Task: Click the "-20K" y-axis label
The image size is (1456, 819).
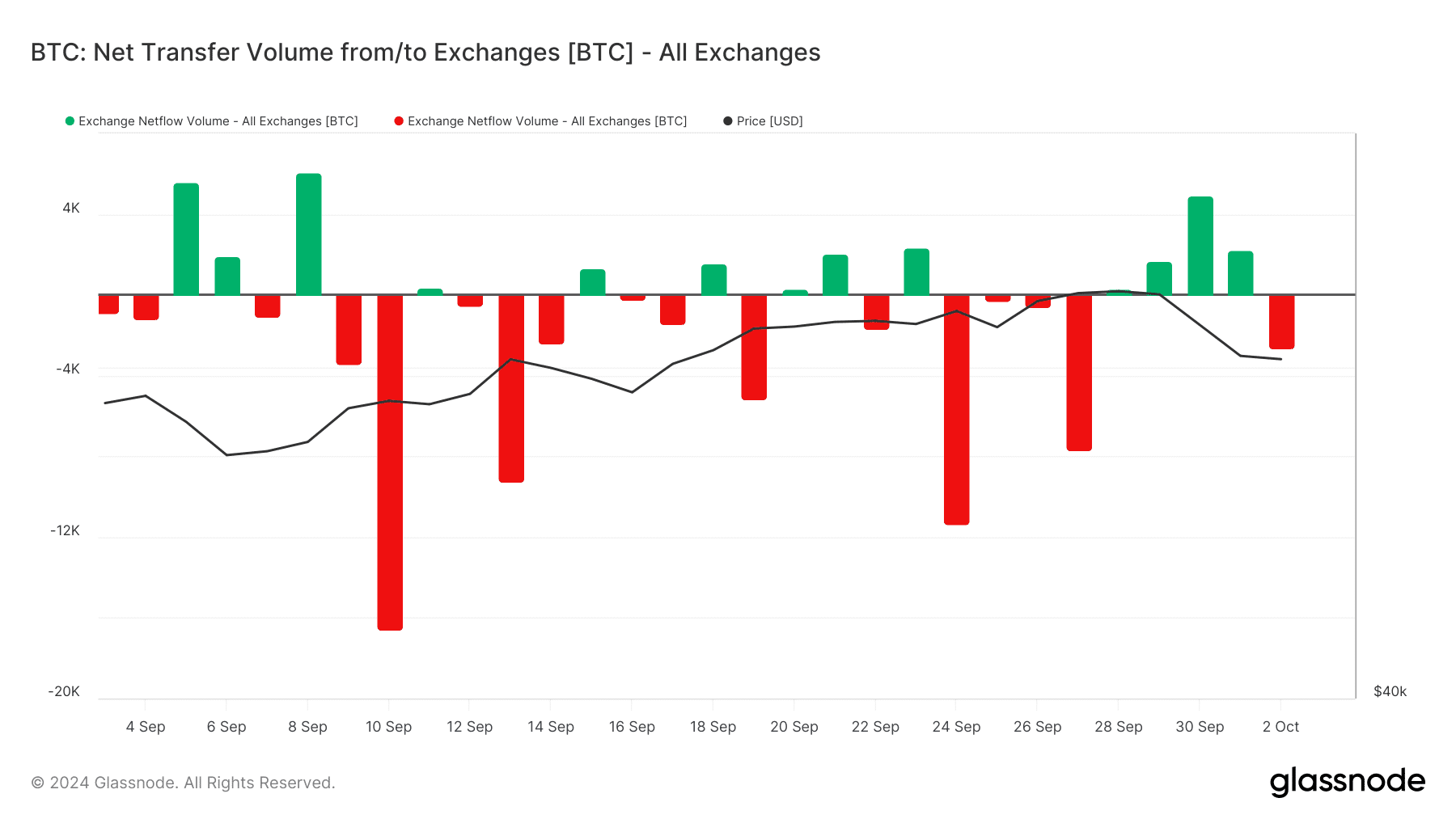Action: click(64, 691)
